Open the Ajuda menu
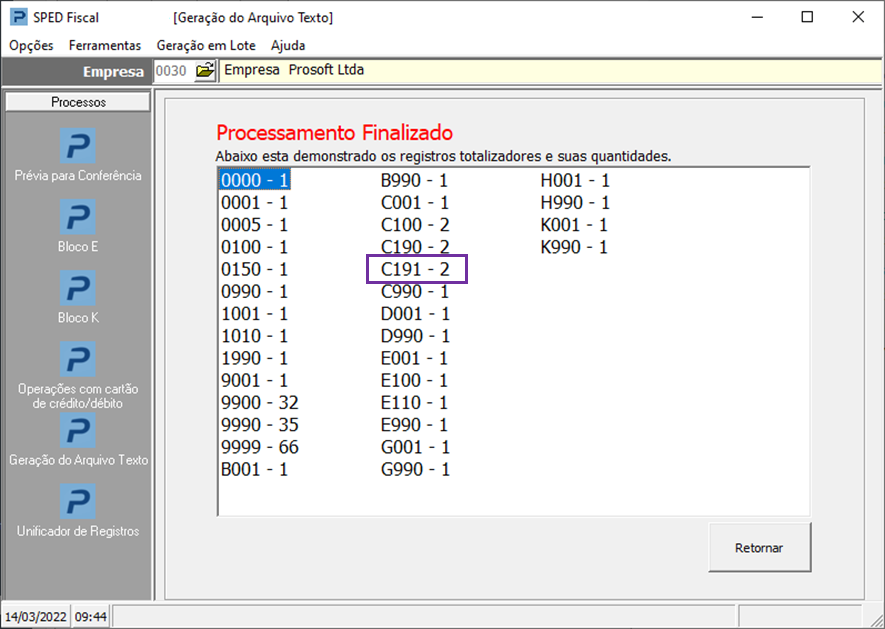885x629 pixels. click(288, 45)
